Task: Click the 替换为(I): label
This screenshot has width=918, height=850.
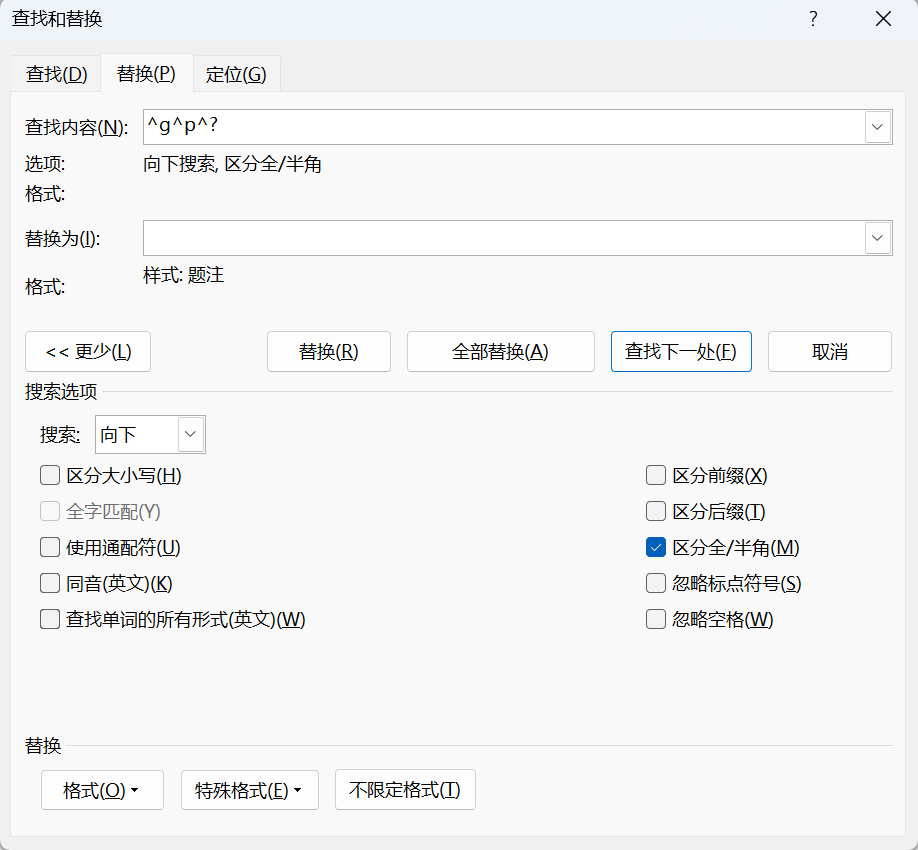Action: click(63, 238)
